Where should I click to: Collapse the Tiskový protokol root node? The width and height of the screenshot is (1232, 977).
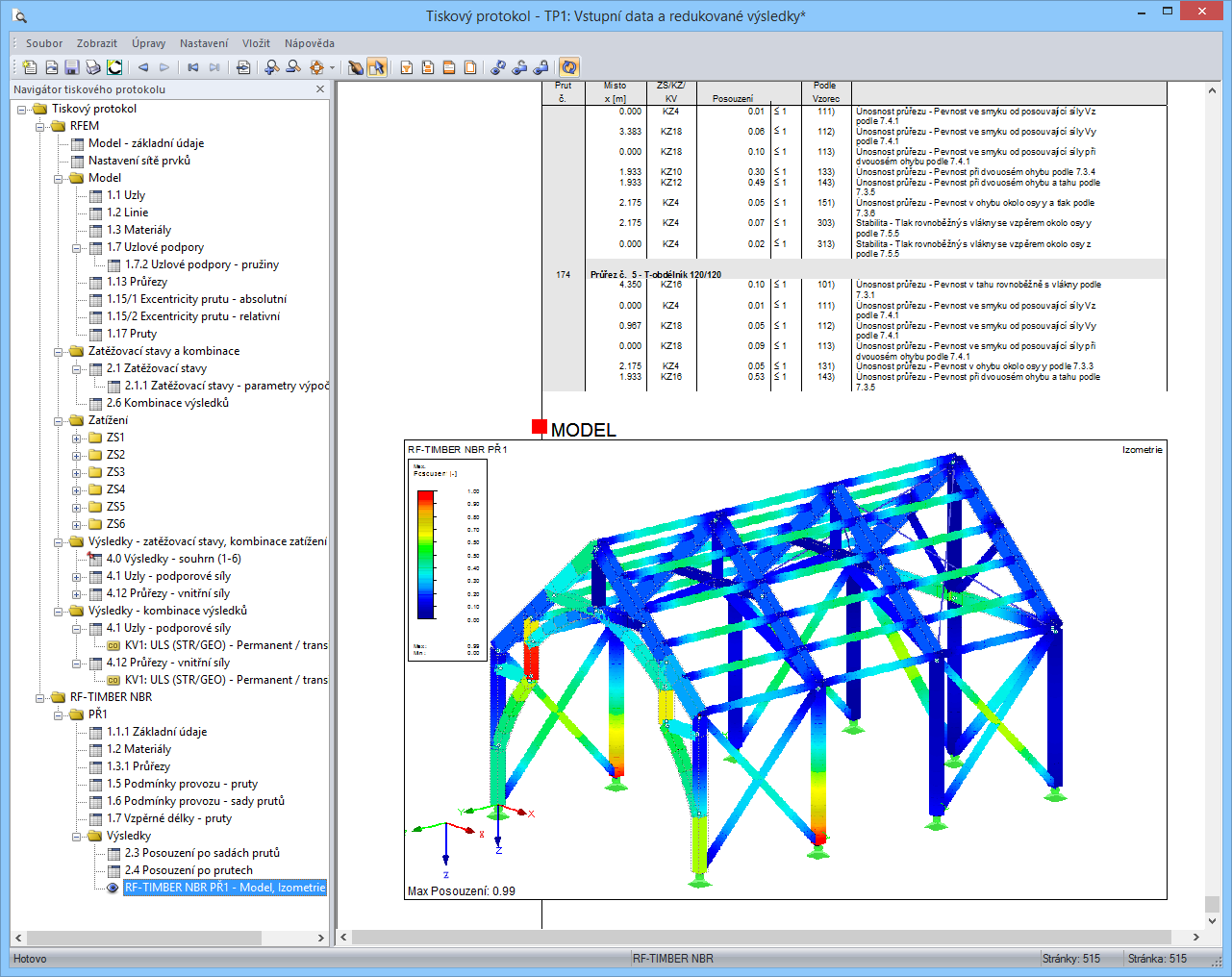(22, 109)
